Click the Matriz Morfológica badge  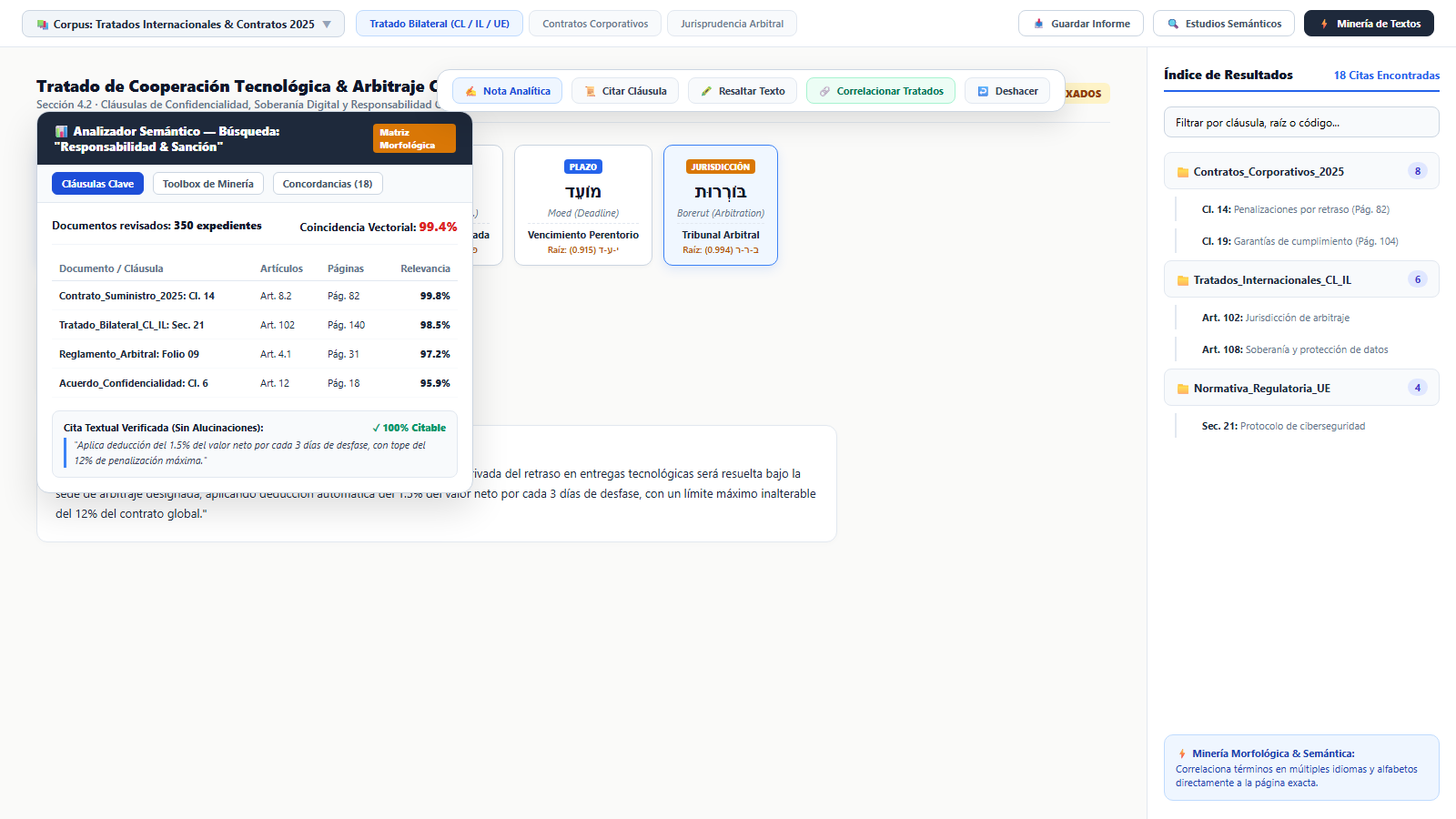pos(414,138)
